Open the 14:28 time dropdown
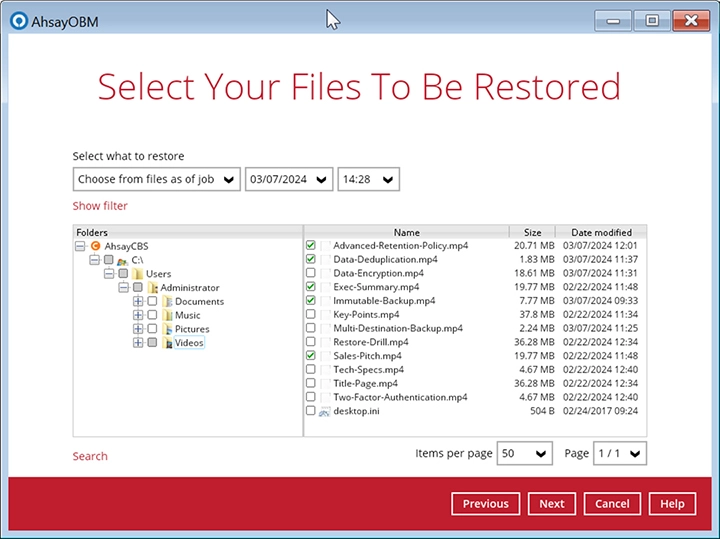Viewport: 720px width, 539px height. point(369,179)
